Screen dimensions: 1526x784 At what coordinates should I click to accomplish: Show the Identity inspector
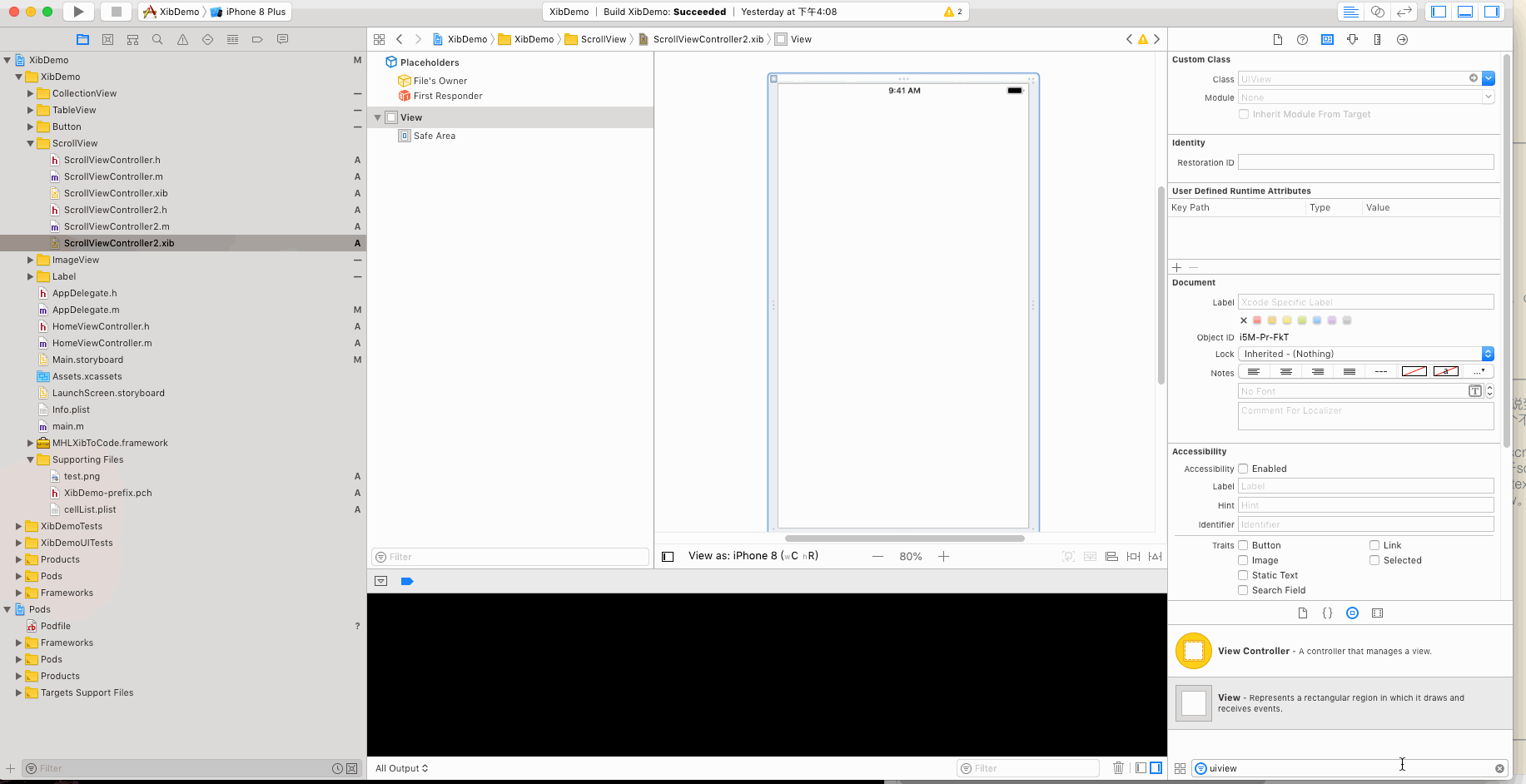point(1327,39)
